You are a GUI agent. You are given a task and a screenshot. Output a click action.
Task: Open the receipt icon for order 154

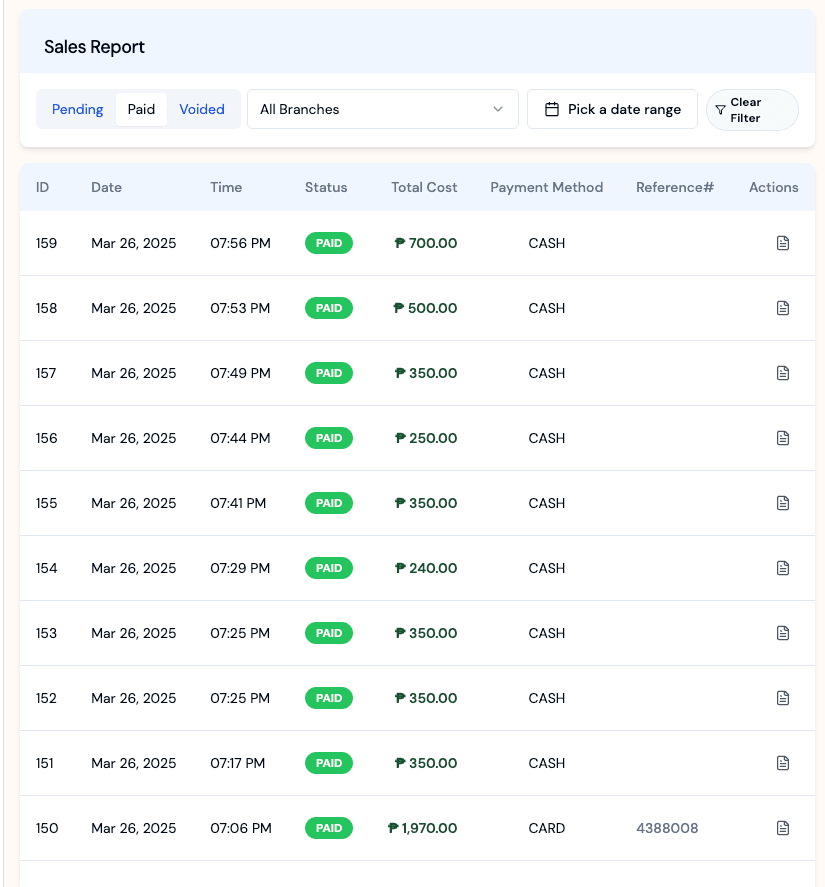(x=783, y=568)
